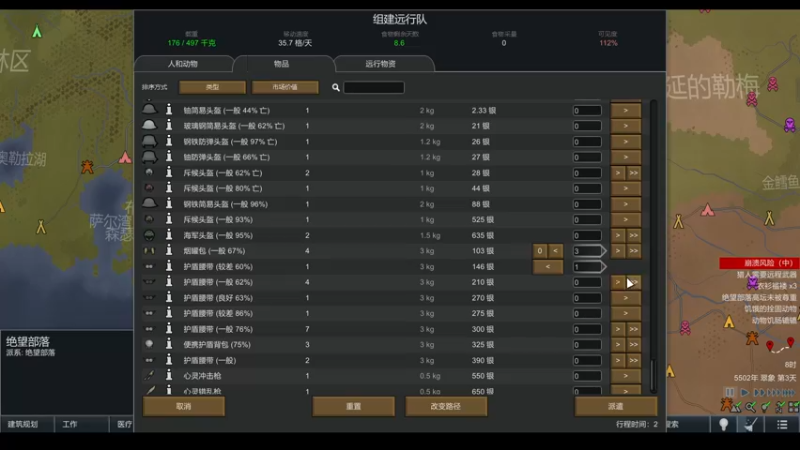Add all 海军头盔 with >> button
The height and width of the screenshot is (450, 800).
point(634,235)
